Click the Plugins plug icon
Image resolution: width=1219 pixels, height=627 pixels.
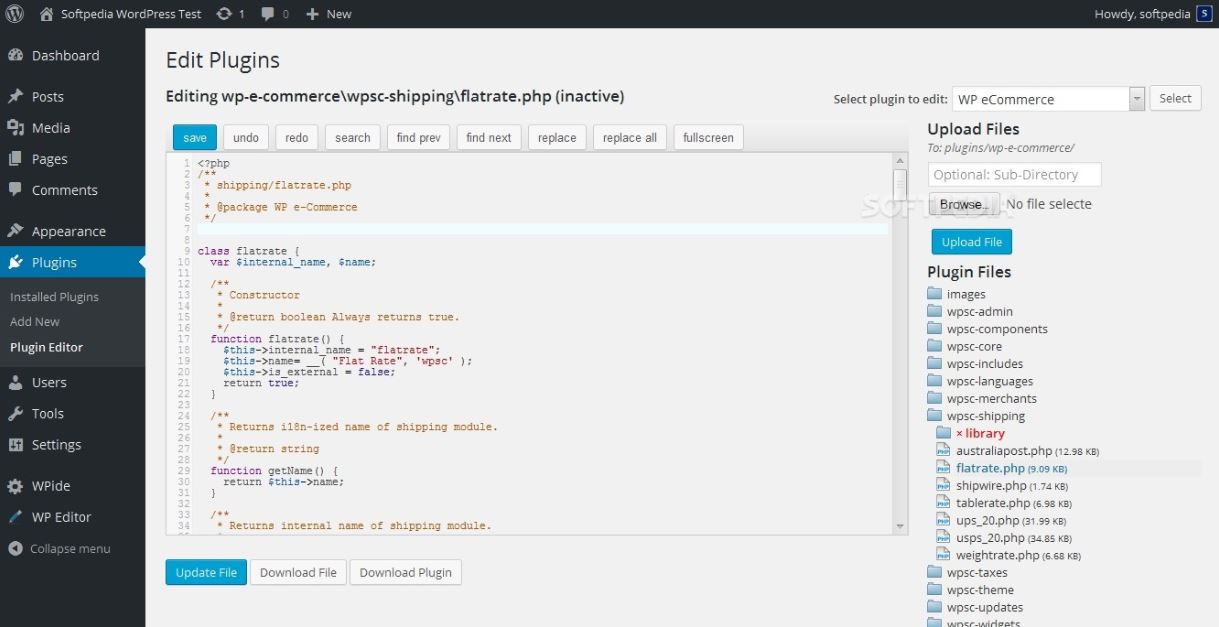15,262
